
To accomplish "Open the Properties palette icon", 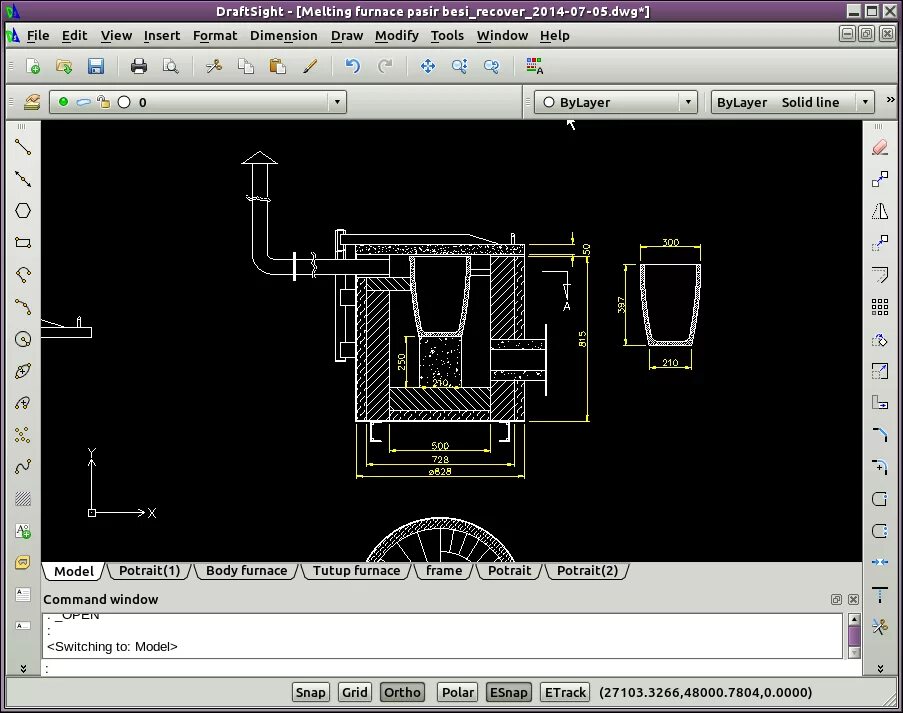I will (x=534, y=66).
